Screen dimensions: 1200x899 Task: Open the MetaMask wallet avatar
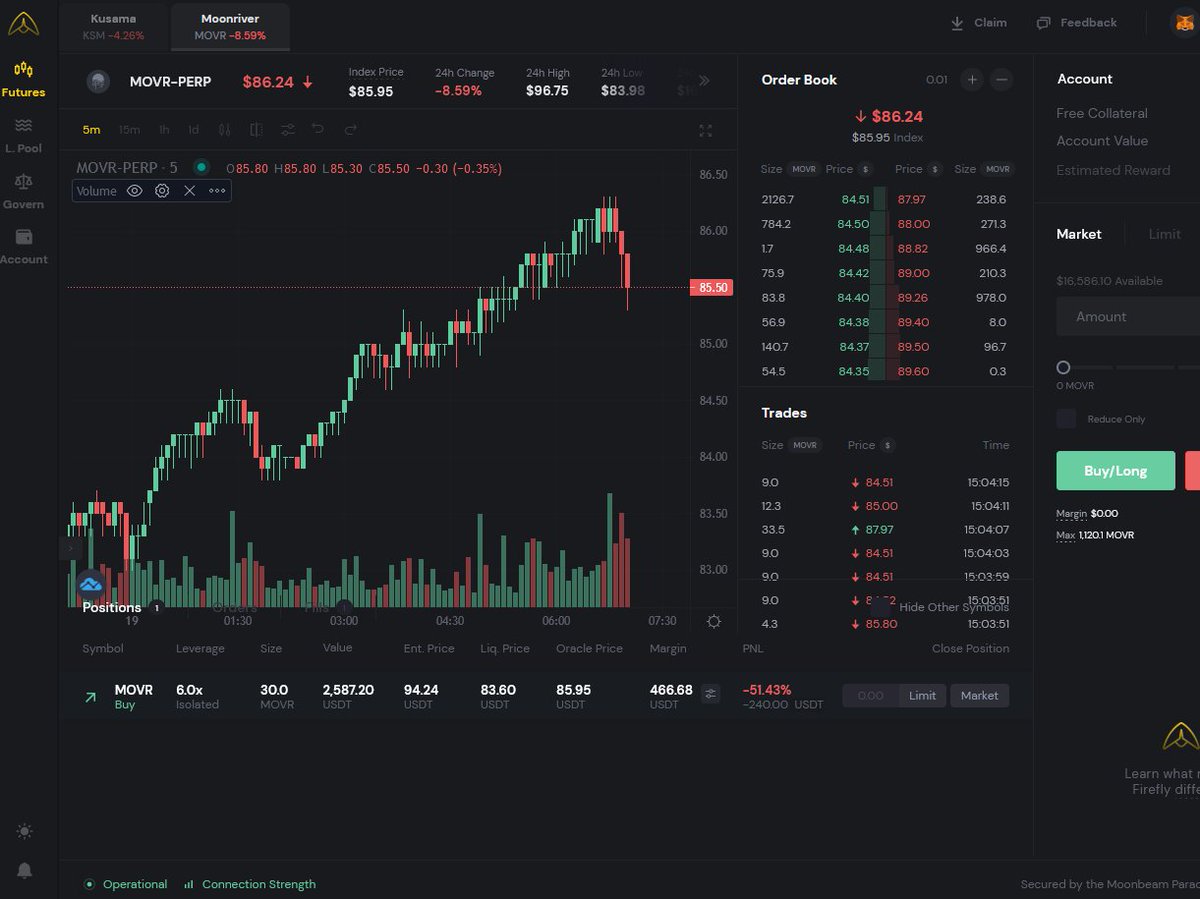click(x=1185, y=22)
